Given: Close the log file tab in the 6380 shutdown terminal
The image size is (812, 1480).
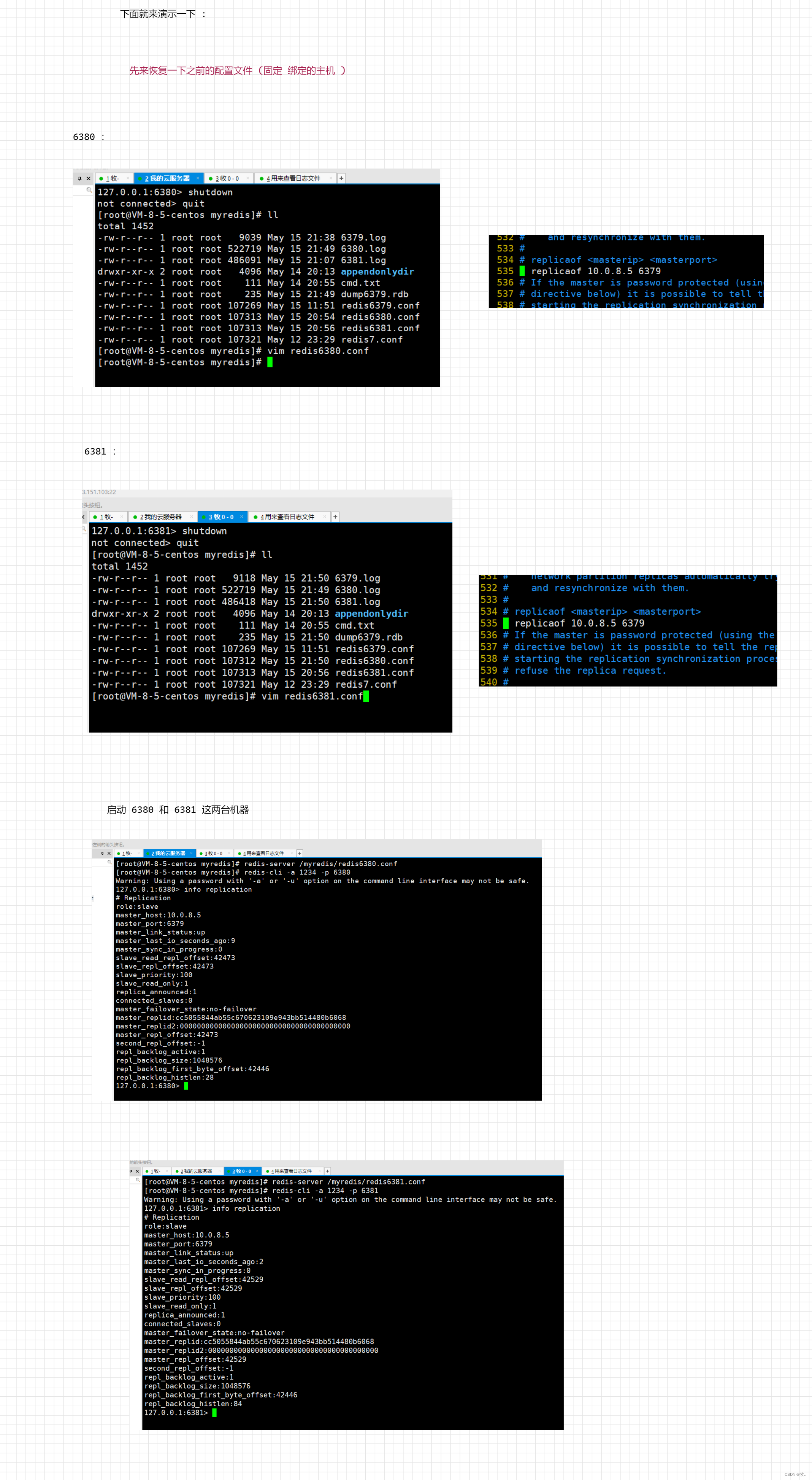Looking at the screenshot, I should (x=331, y=178).
